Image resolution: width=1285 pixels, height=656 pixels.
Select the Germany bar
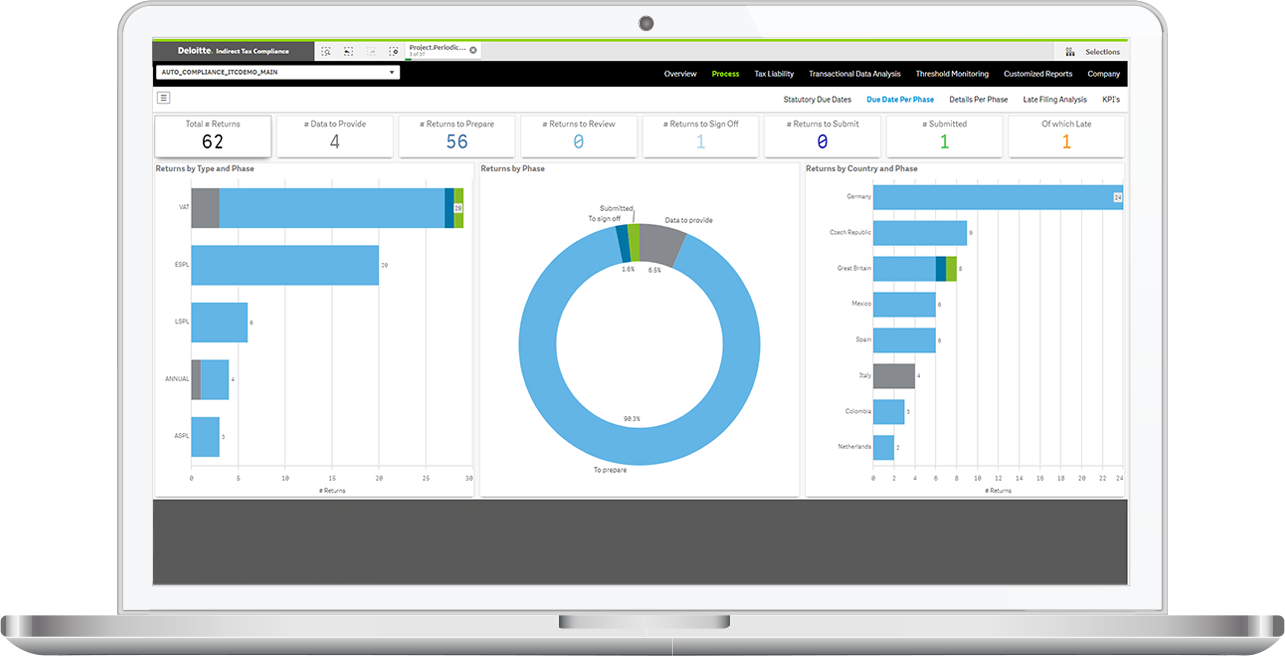[x=998, y=197]
